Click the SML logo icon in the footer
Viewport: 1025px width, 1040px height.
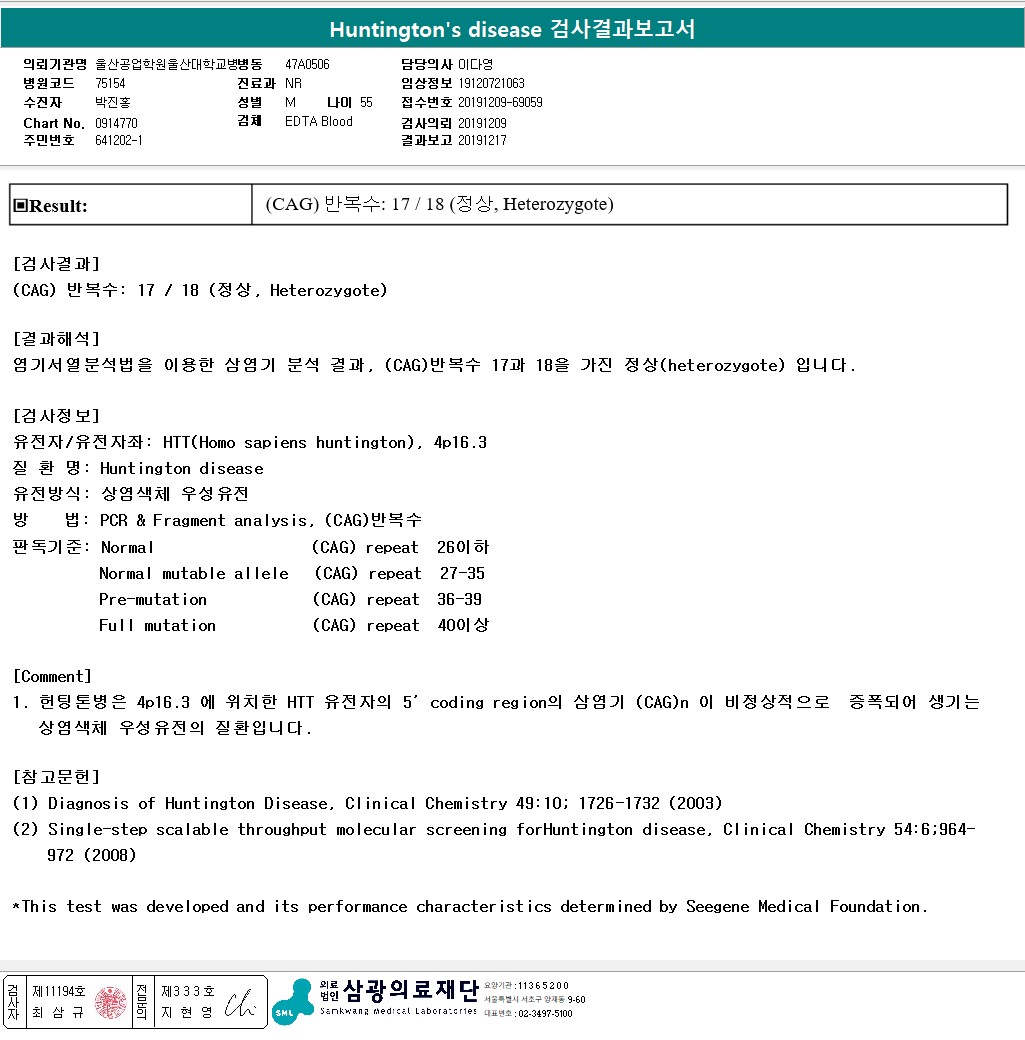(293, 1002)
